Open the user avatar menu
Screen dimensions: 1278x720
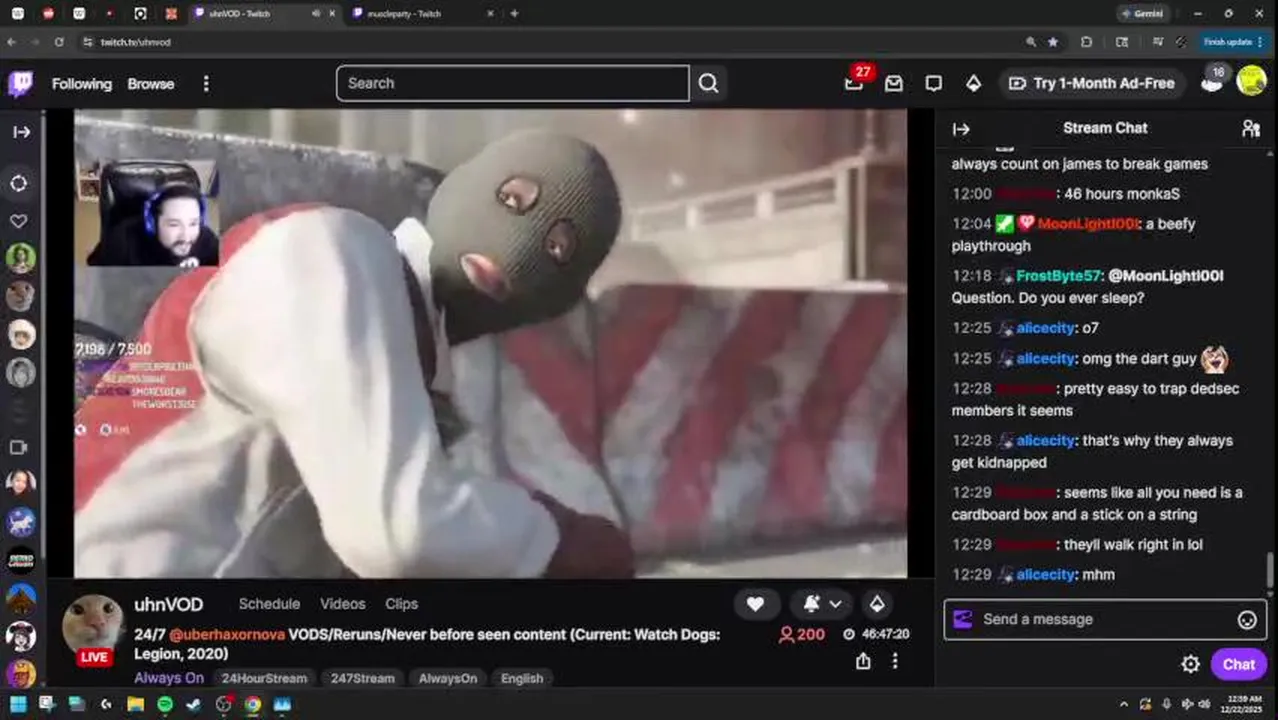point(1251,82)
